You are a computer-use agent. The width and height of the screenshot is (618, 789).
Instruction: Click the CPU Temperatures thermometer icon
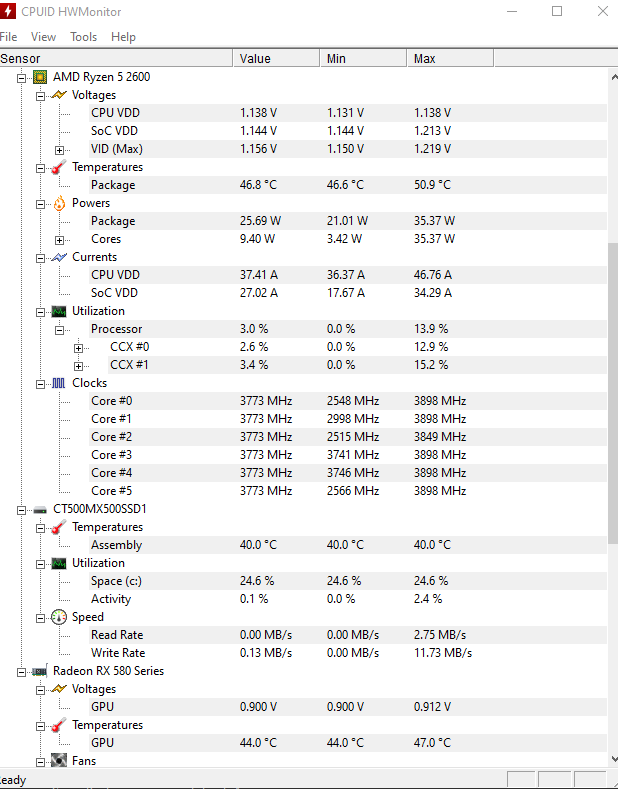click(59, 167)
